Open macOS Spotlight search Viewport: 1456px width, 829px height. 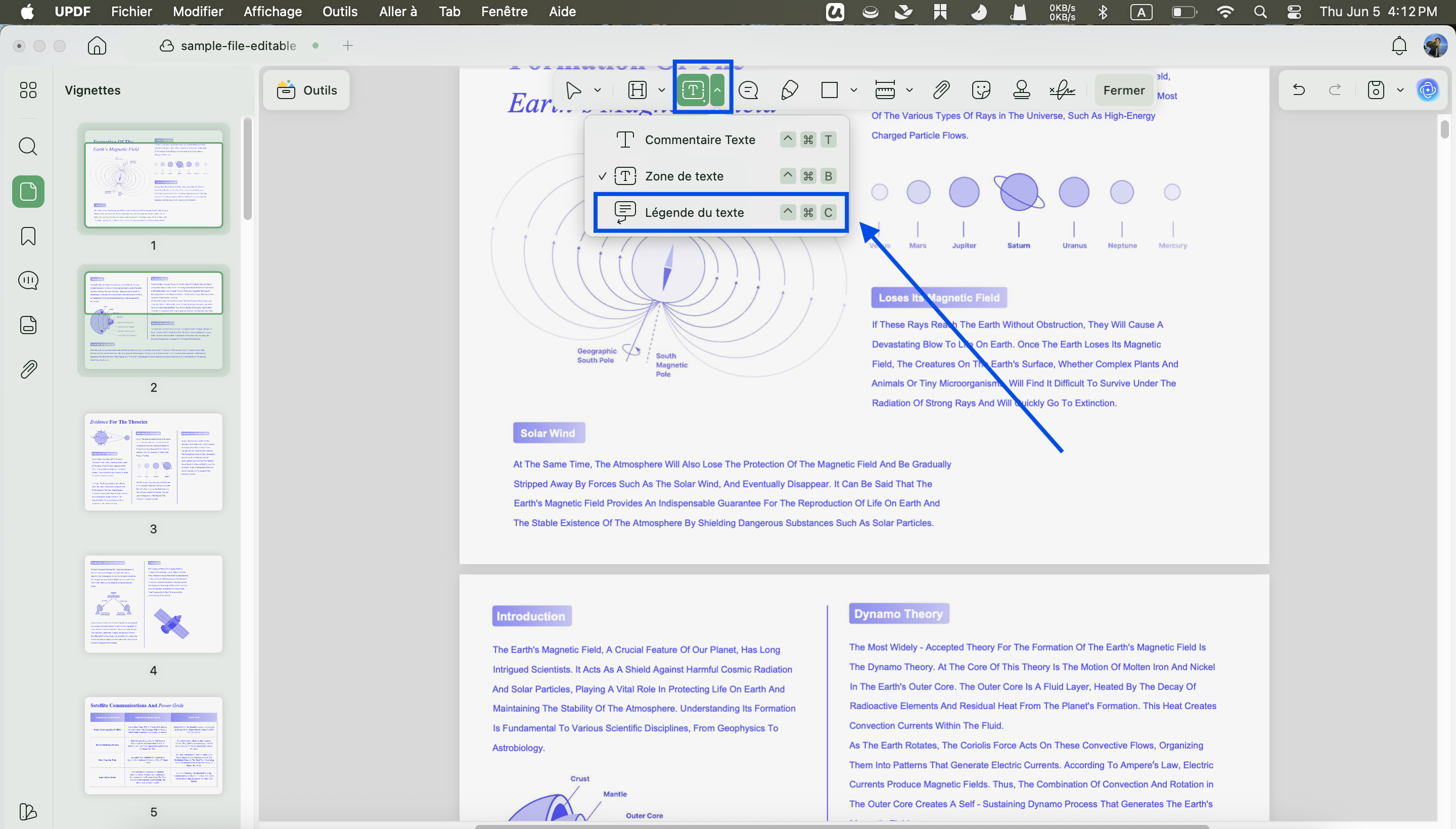pos(1260,12)
